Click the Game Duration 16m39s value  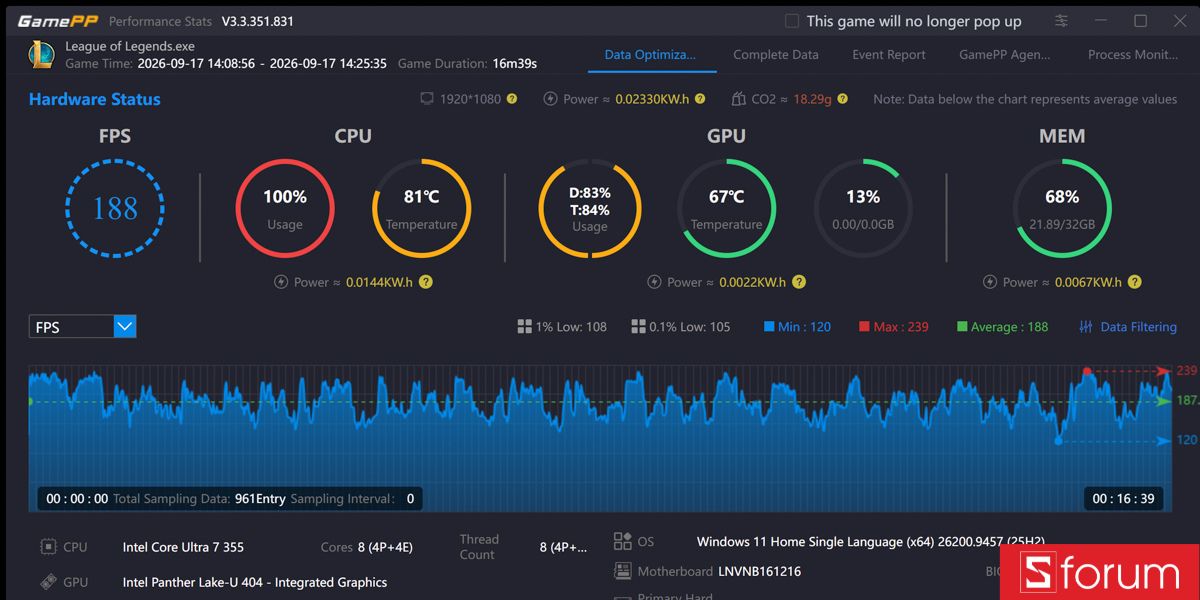coord(514,63)
